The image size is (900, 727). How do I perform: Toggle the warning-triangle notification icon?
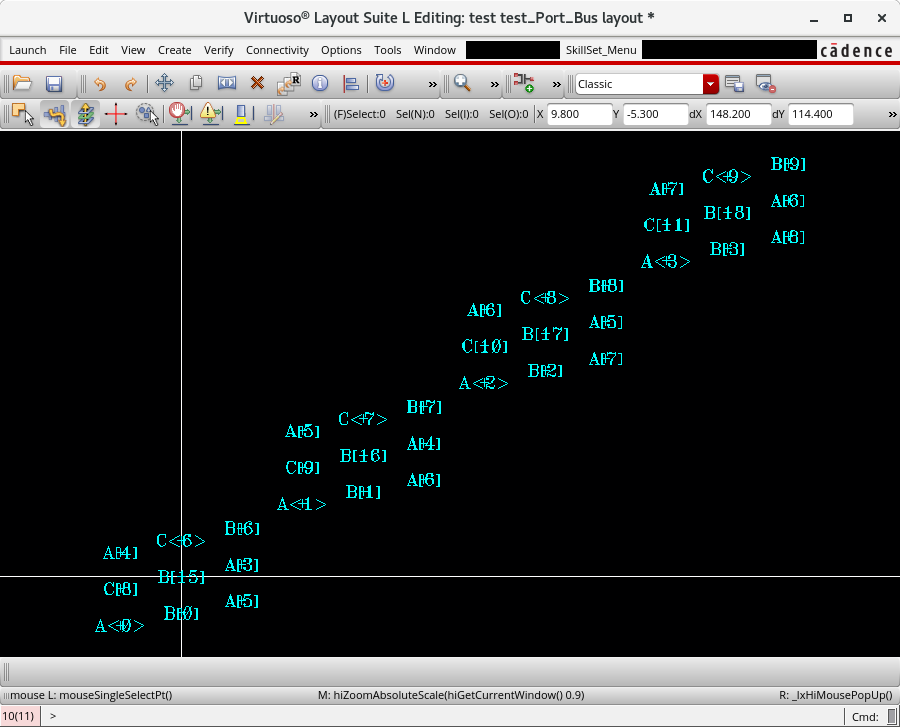click(211, 114)
